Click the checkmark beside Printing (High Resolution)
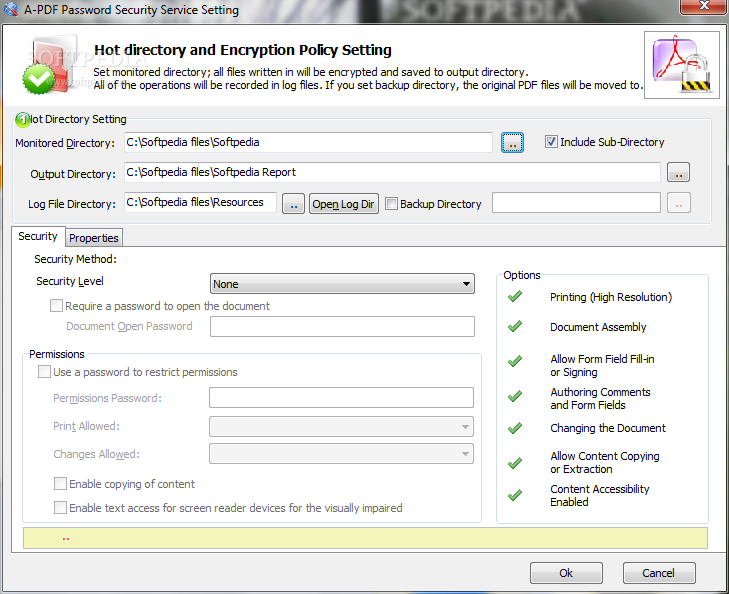This screenshot has height=594, width=729. [x=515, y=296]
